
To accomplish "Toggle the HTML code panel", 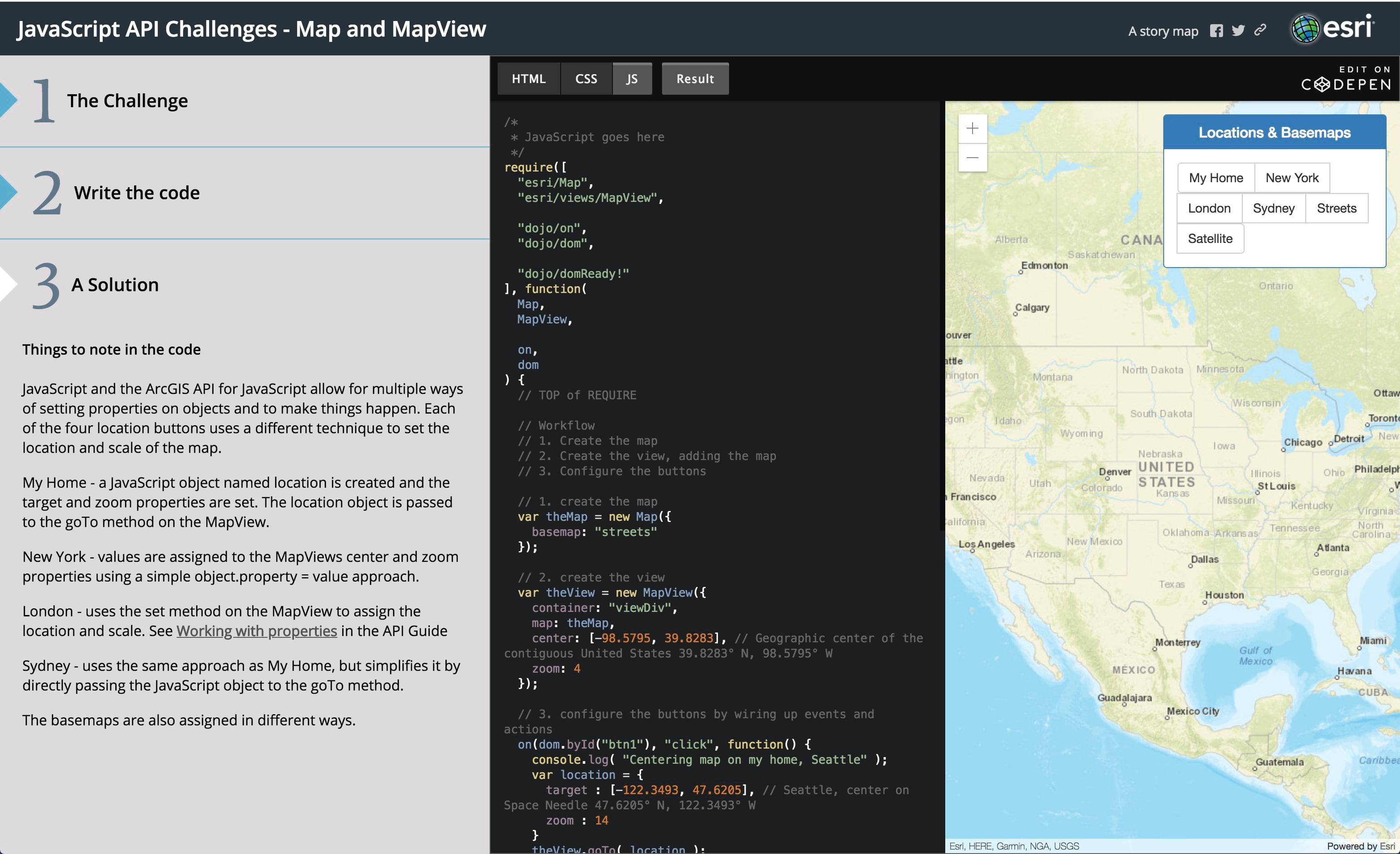I will coord(528,79).
